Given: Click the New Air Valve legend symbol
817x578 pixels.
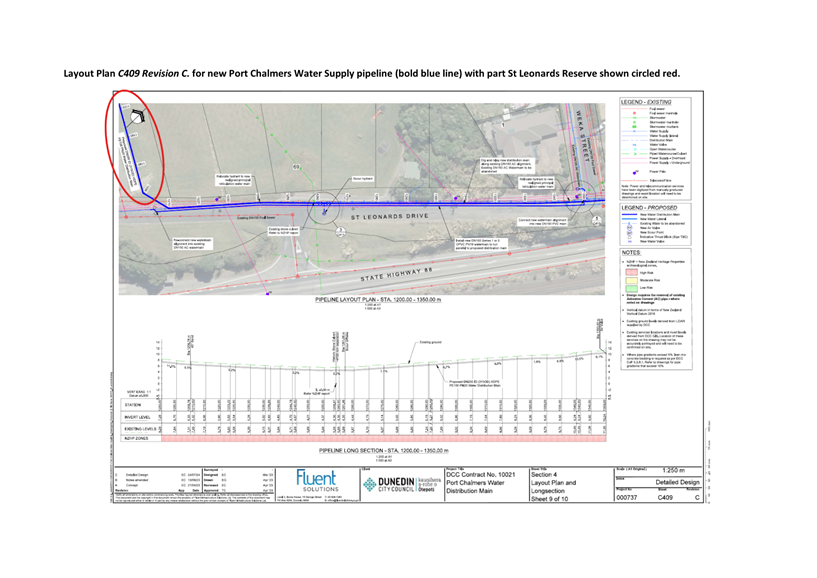Looking at the screenshot, I should pos(629,228).
